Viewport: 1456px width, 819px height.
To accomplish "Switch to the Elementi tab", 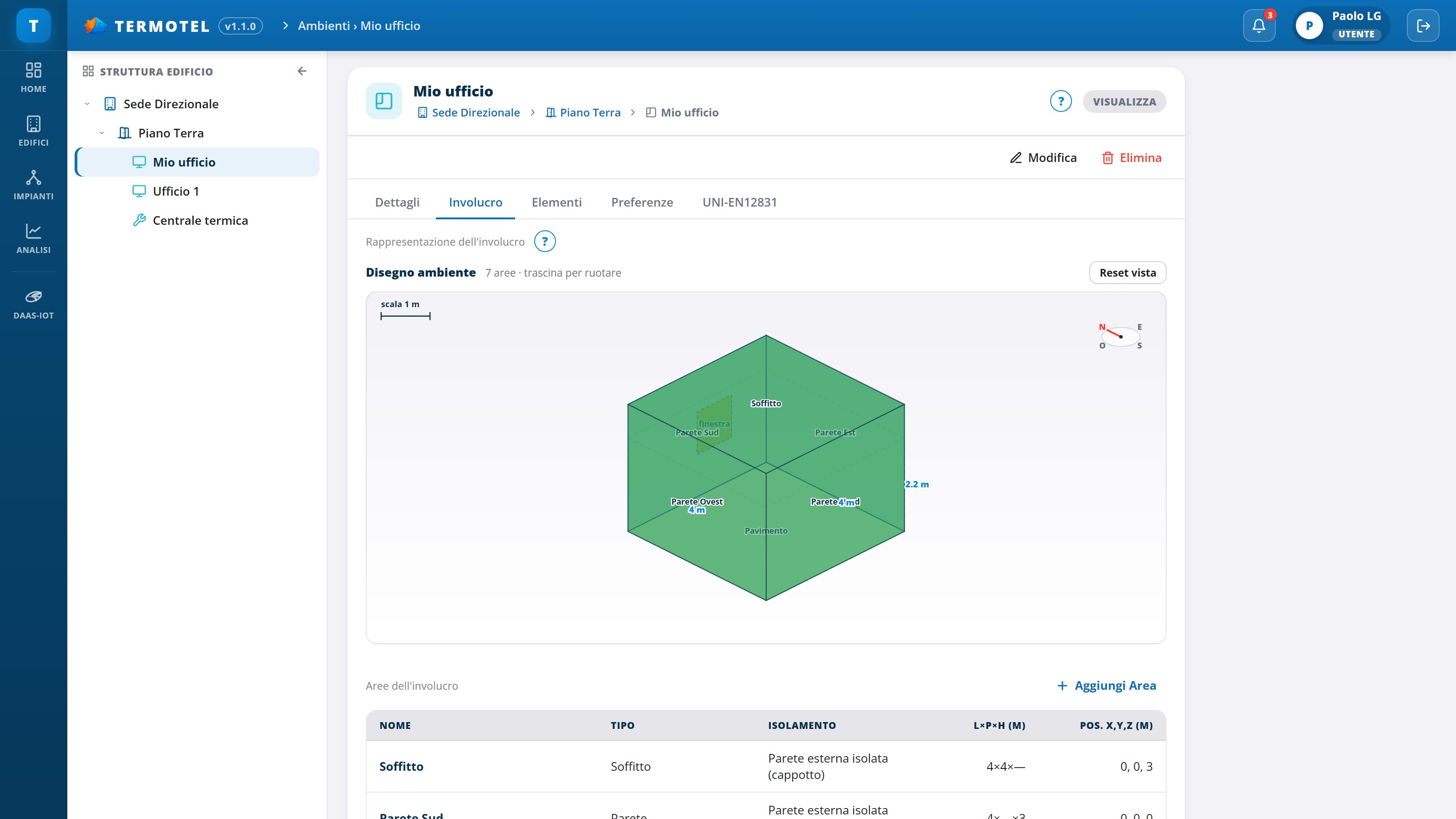I will click(556, 202).
